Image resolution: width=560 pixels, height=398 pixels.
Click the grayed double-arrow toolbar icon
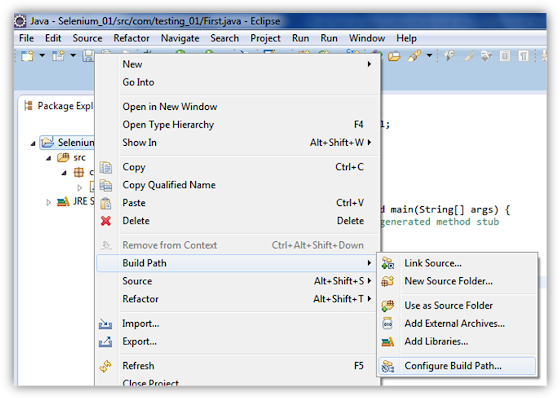(486, 56)
